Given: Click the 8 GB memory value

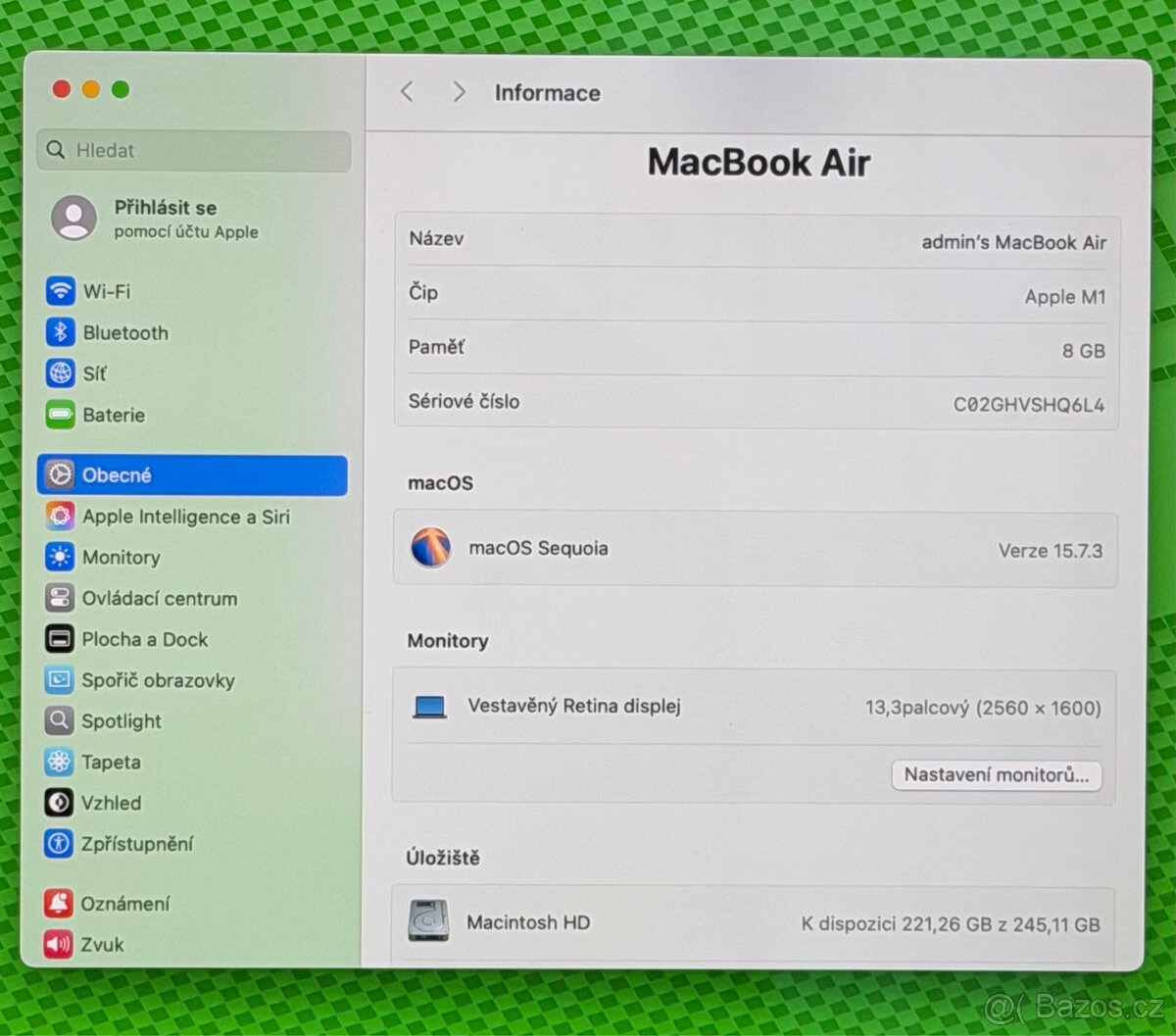Looking at the screenshot, I should [x=1084, y=351].
